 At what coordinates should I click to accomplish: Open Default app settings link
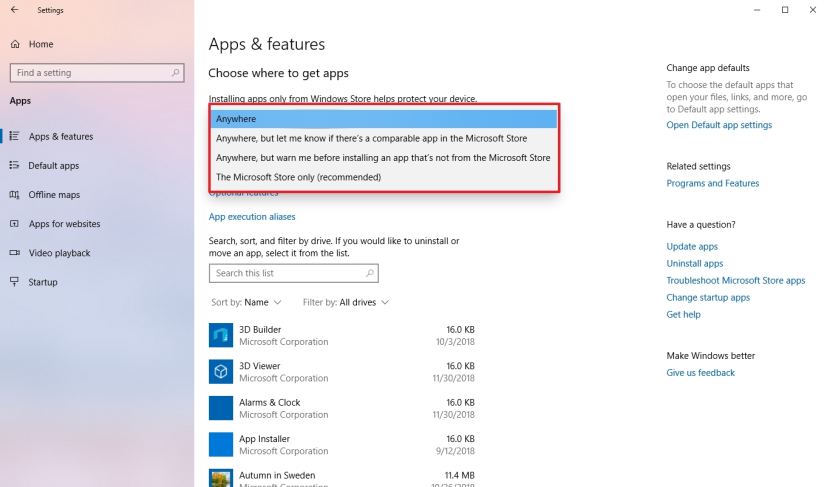click(x=719, y=125)
